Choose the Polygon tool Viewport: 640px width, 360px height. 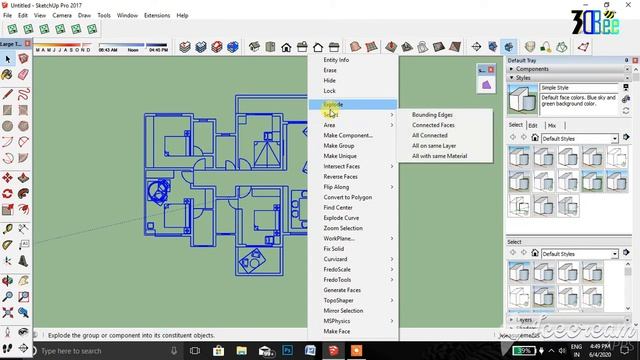tap(23, 126)
